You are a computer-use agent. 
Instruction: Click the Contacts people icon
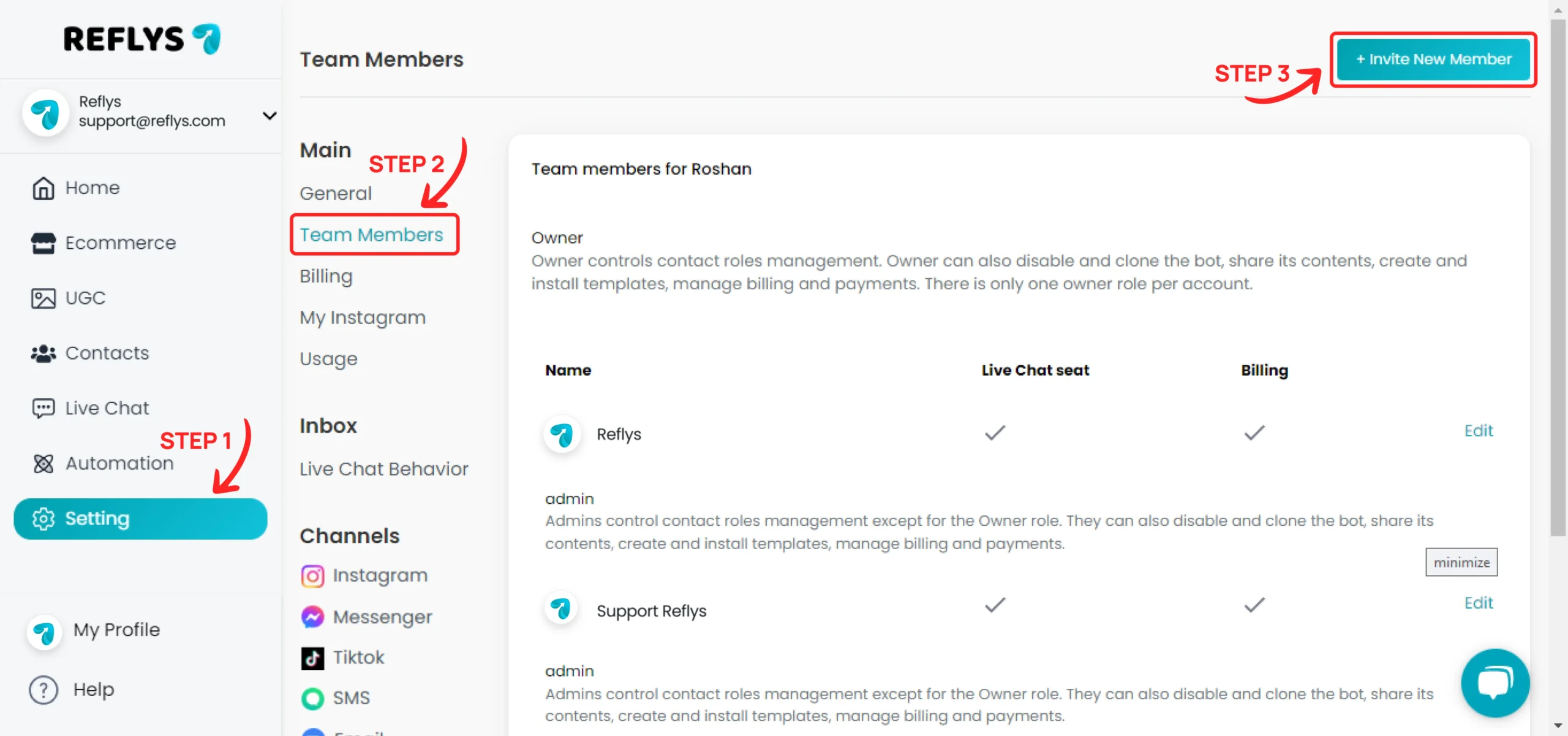point(43,354)
